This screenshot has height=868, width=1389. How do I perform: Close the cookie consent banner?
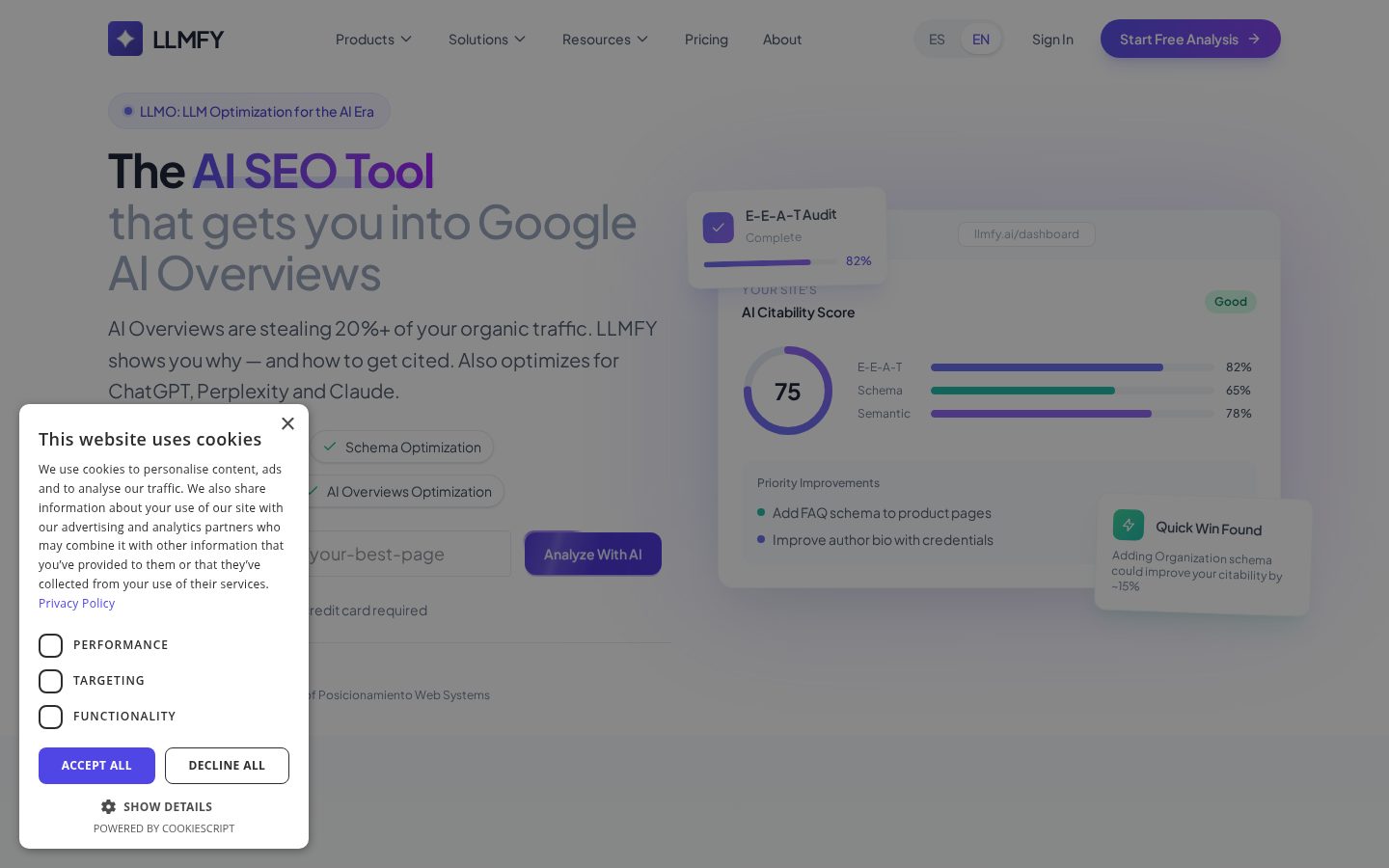[x=287, y=423]
